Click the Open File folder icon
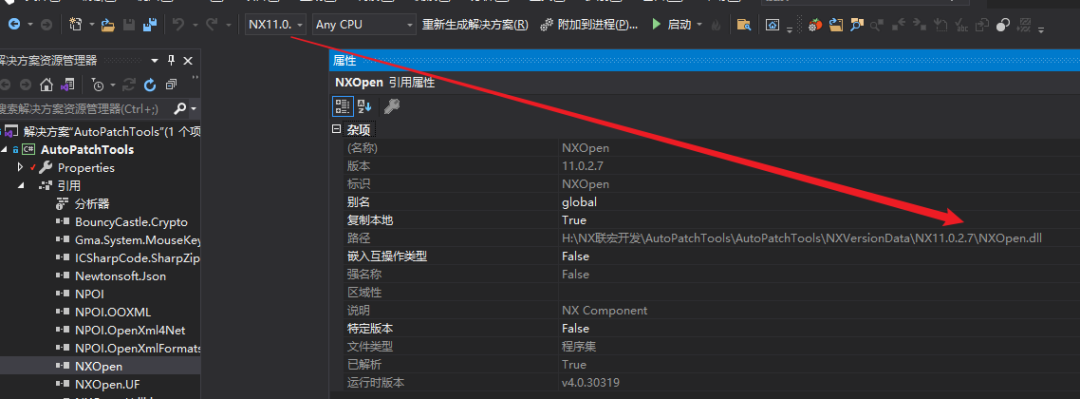 pos(108,25)
